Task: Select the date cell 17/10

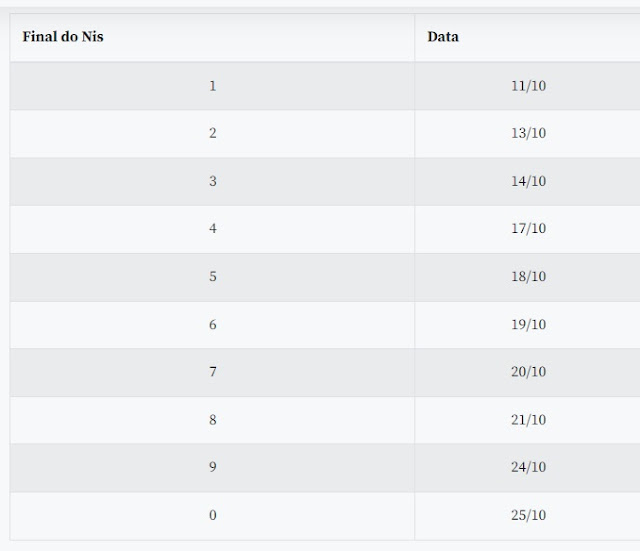Action: [x=527, y=229]
